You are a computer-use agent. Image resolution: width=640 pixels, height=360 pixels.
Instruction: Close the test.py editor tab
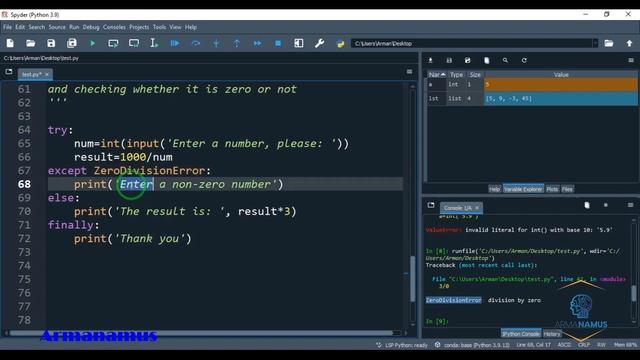47,74
